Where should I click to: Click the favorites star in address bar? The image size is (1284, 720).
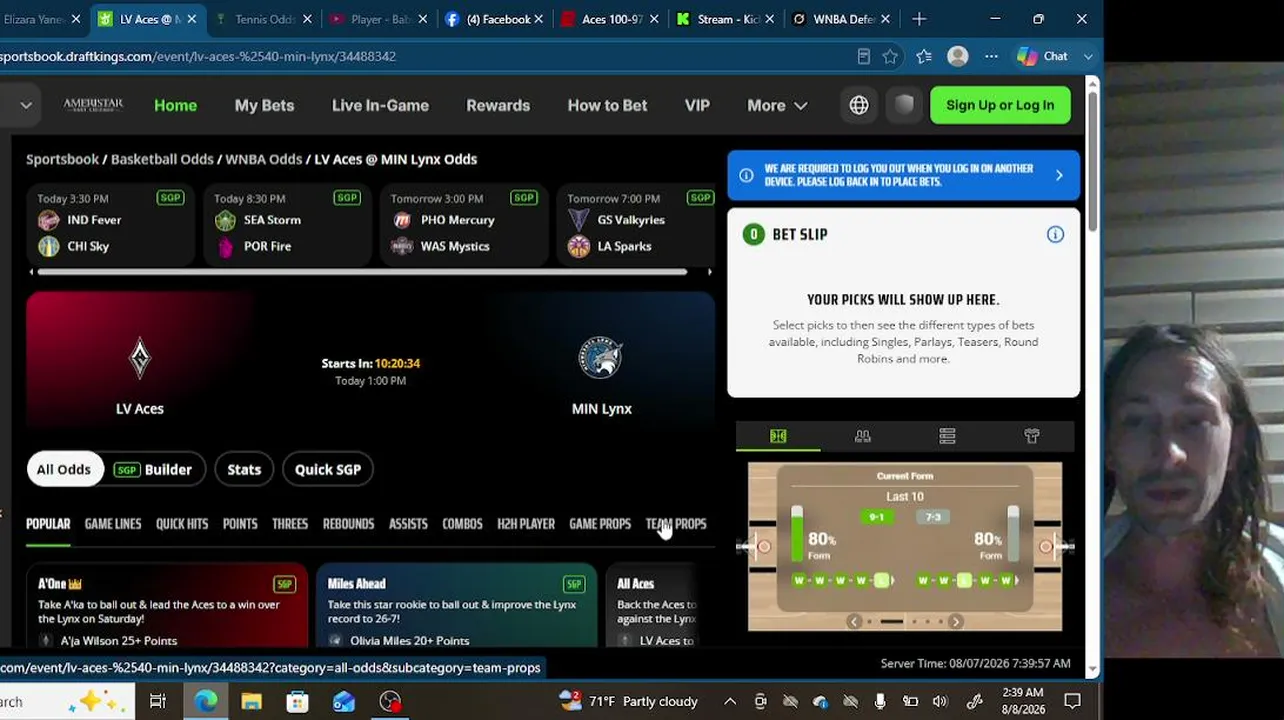click(890, 56)
